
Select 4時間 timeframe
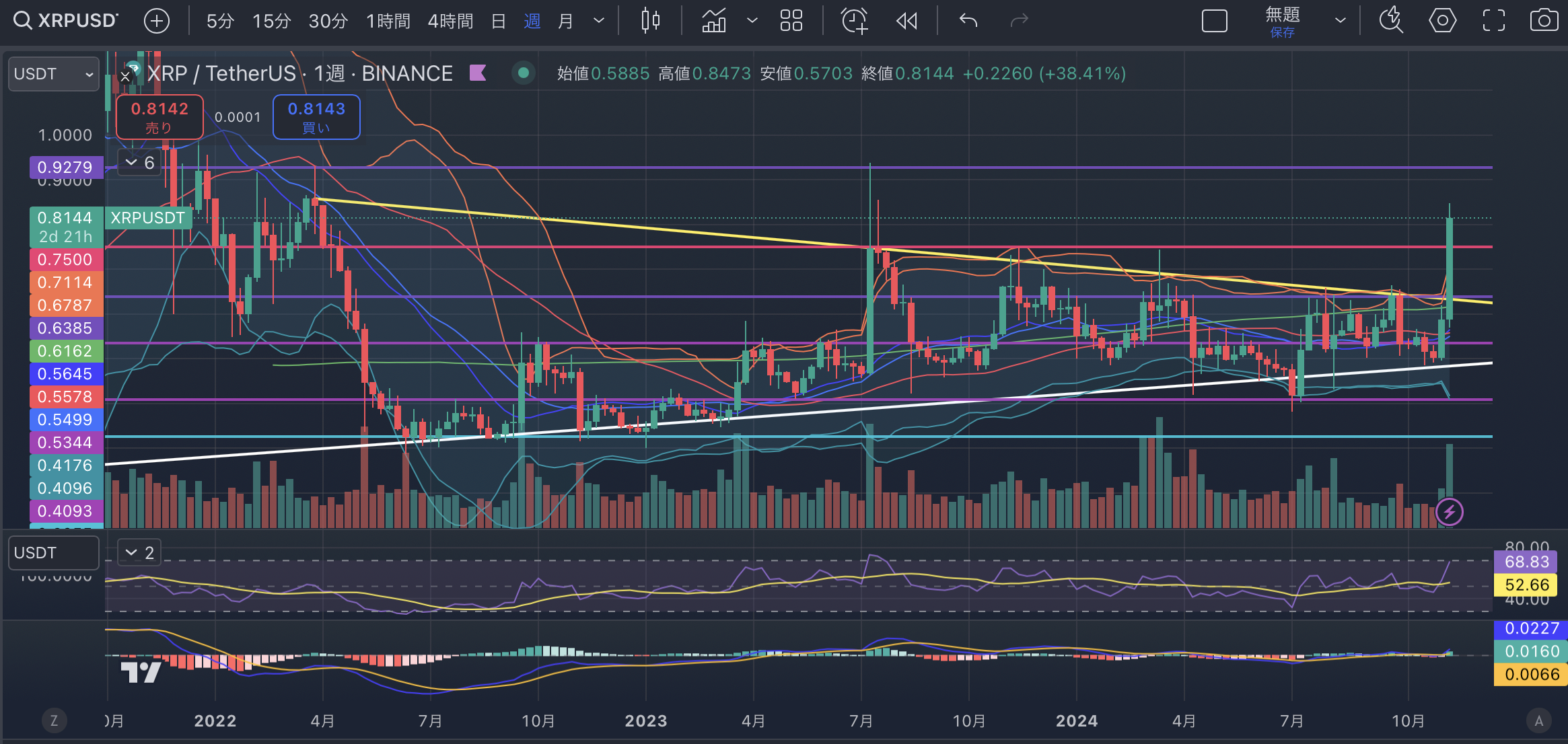(450, 21)
